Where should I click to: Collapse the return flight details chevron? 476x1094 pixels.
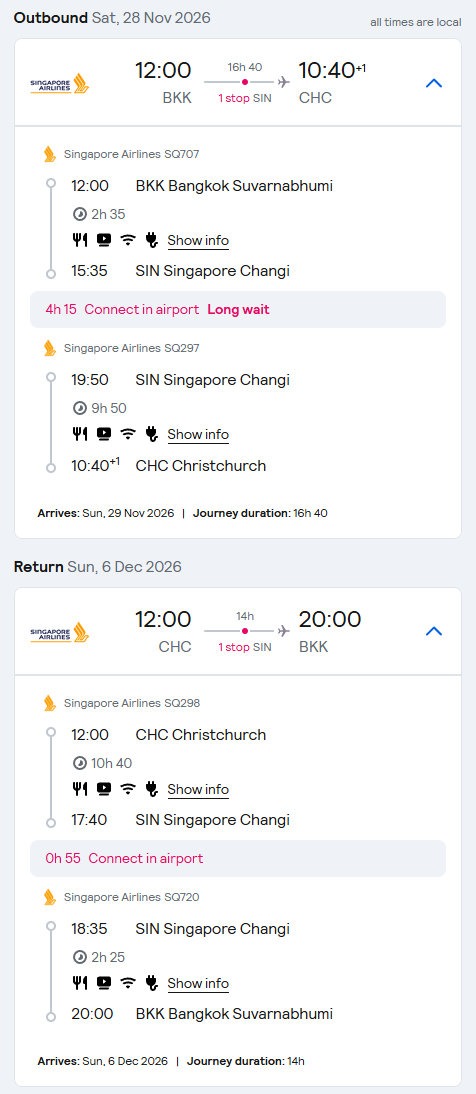(433, 631)
